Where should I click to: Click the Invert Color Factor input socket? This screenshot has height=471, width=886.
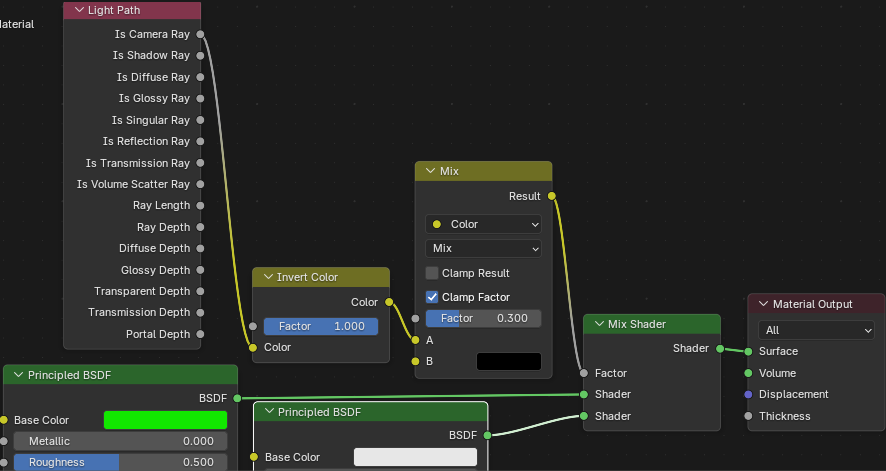253,326
